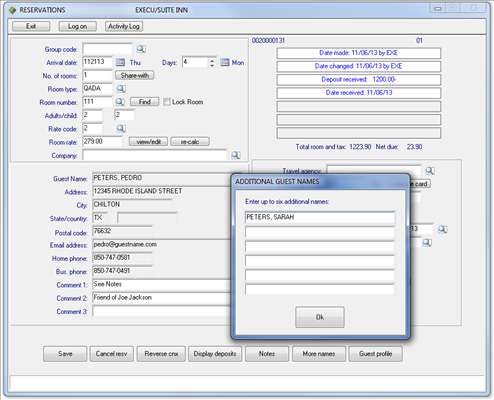Click the Days field
Screen dimensions: 494x400
[x=195, y=62]
